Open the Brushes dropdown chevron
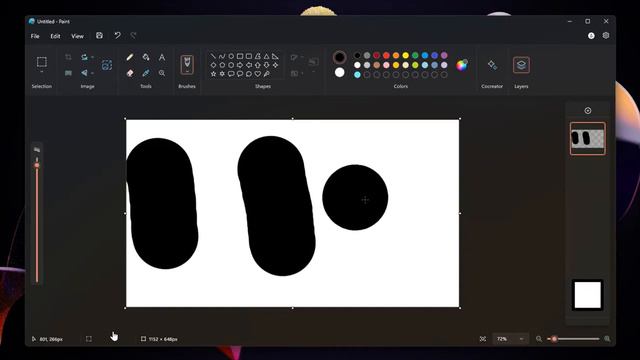Image resolution: width=640 pixels, height=360 pixels. click(x=187, y=72)
